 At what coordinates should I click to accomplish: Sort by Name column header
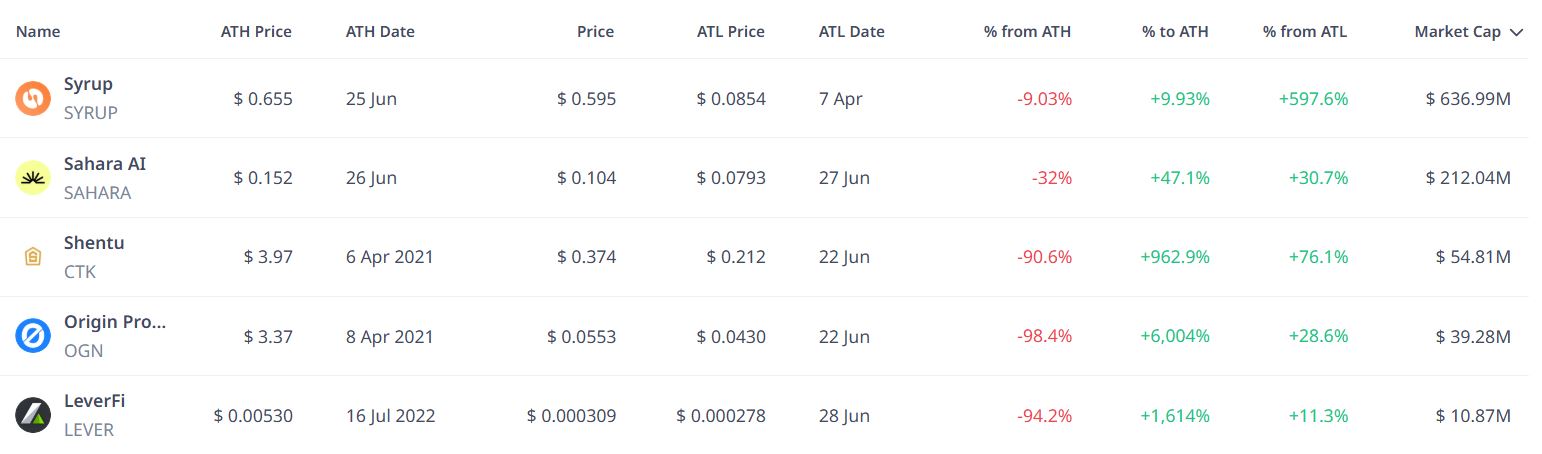(x=38, y=32)
